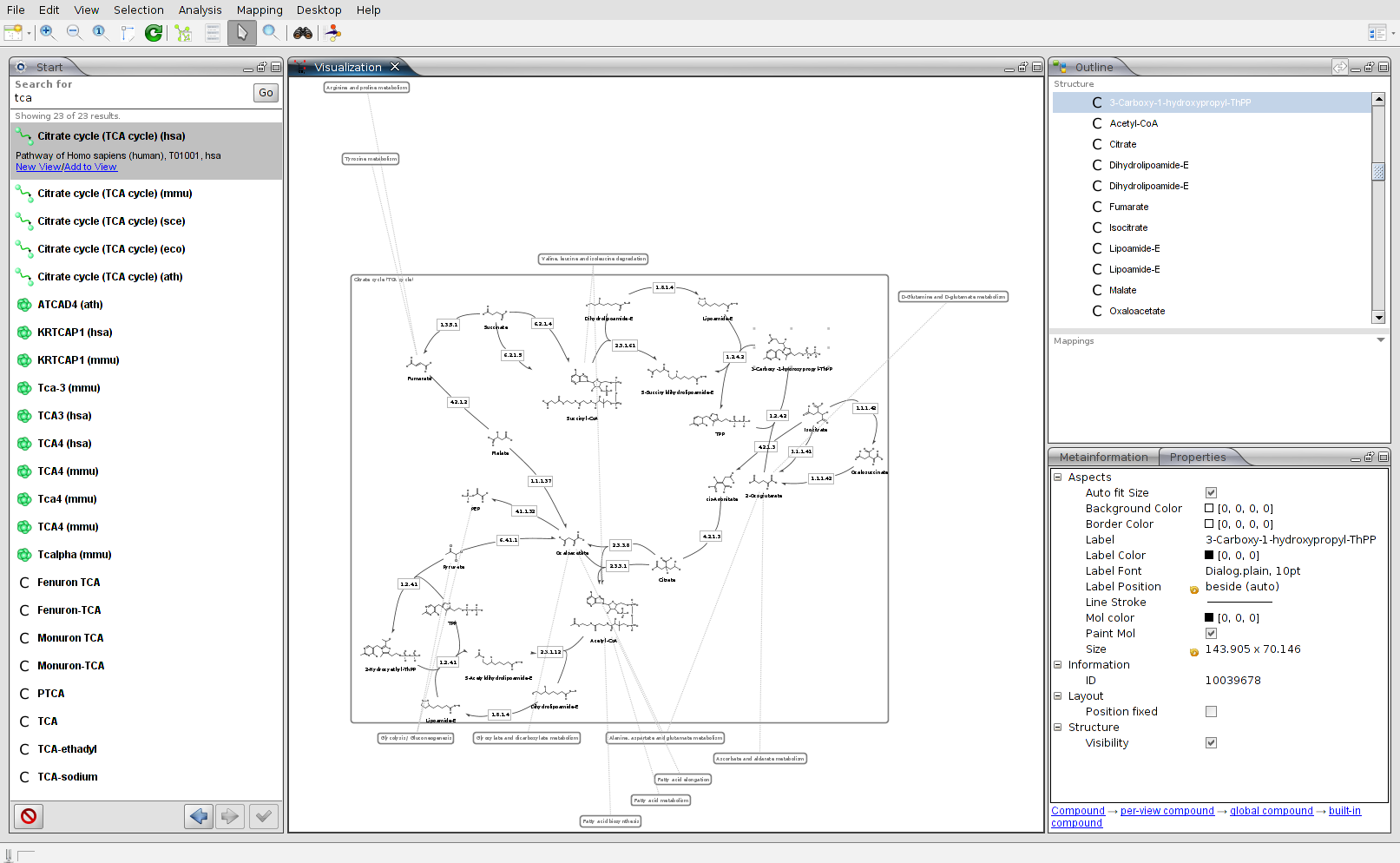Image resolution: width=1400 pixels, height=863 pixels.
Task: Click the graph layout nodes icon
Action: (x=183, y=33)
